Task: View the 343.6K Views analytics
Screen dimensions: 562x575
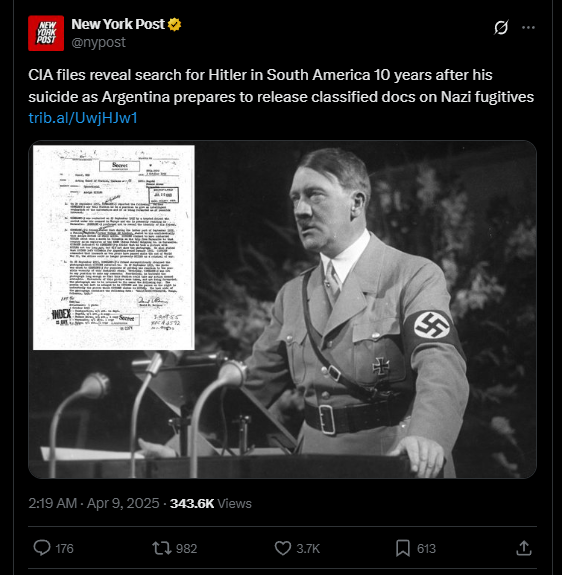Action: [x=211, y=503]
